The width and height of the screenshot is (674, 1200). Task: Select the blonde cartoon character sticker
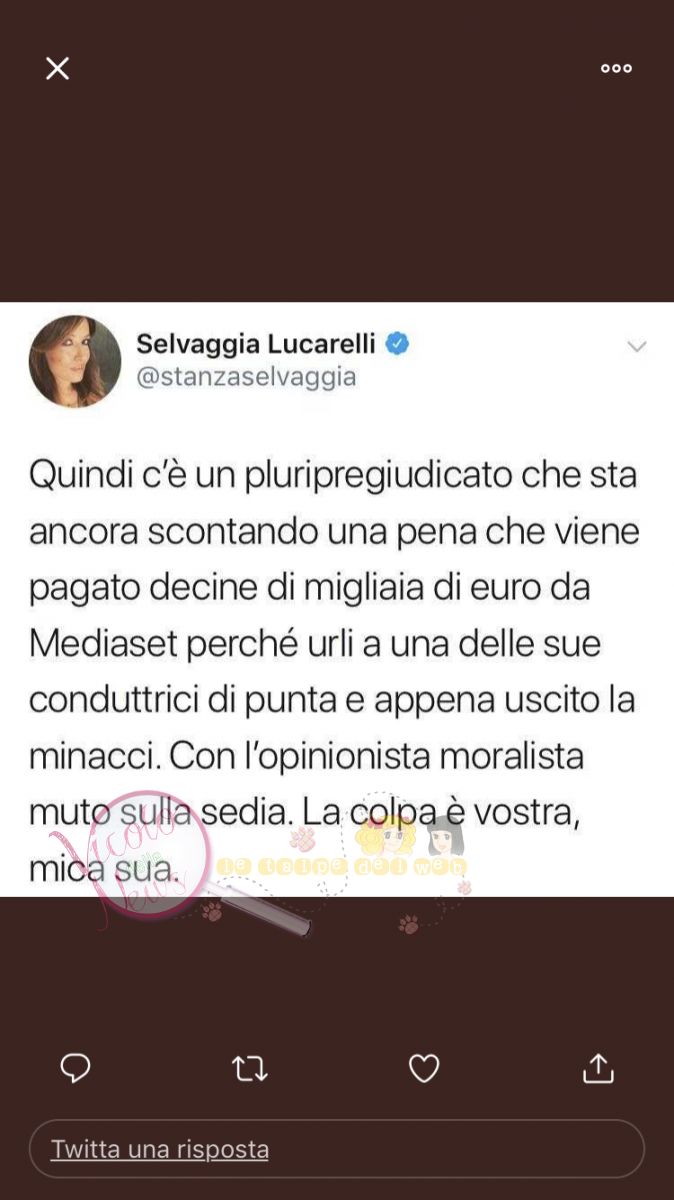point(386,836)
